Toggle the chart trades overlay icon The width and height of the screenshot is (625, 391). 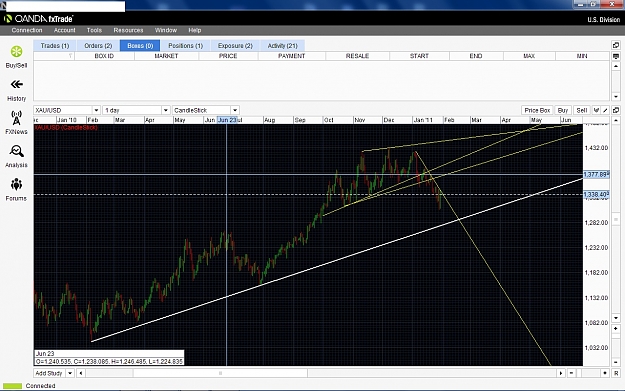point(596,110)
